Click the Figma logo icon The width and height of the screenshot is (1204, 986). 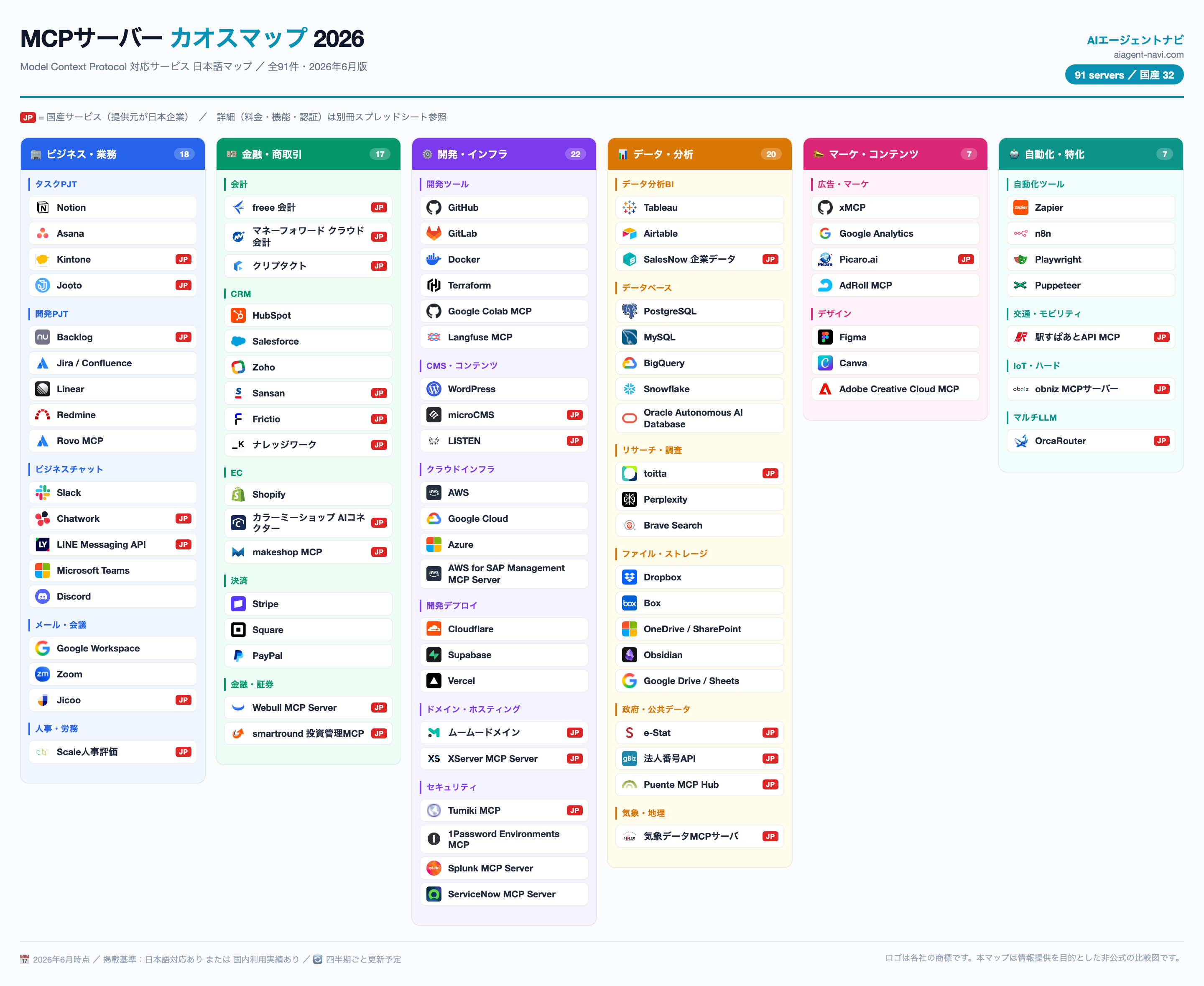click(x=825, y=337)
